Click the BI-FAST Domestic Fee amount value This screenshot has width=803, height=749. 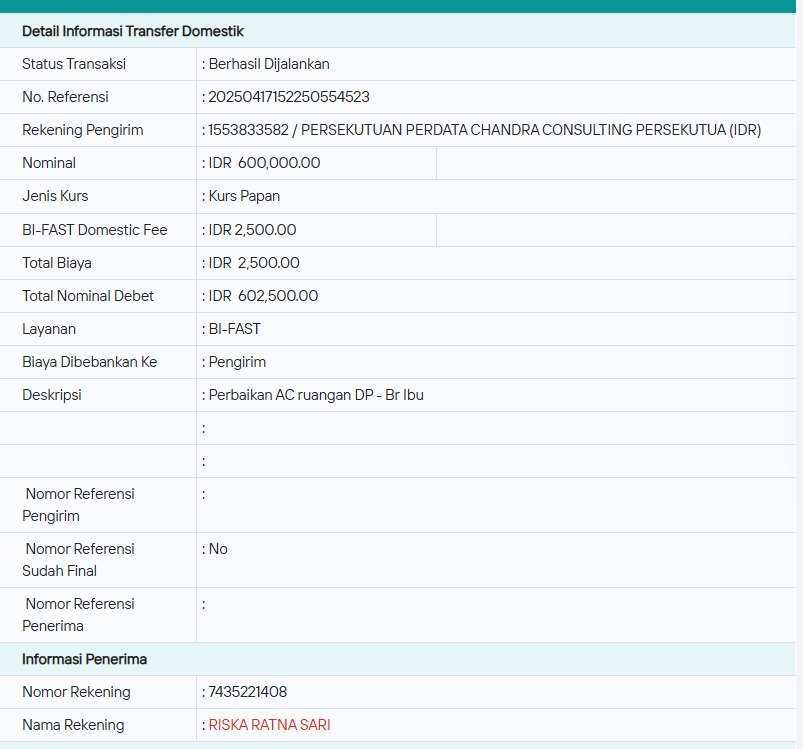252,230
